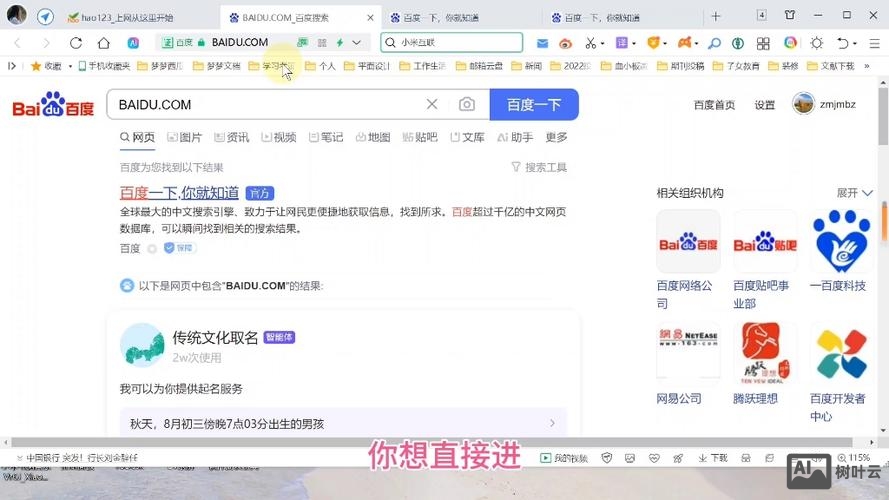
Task: Open the mail icon in the toolbar
Action: [542, 43]
